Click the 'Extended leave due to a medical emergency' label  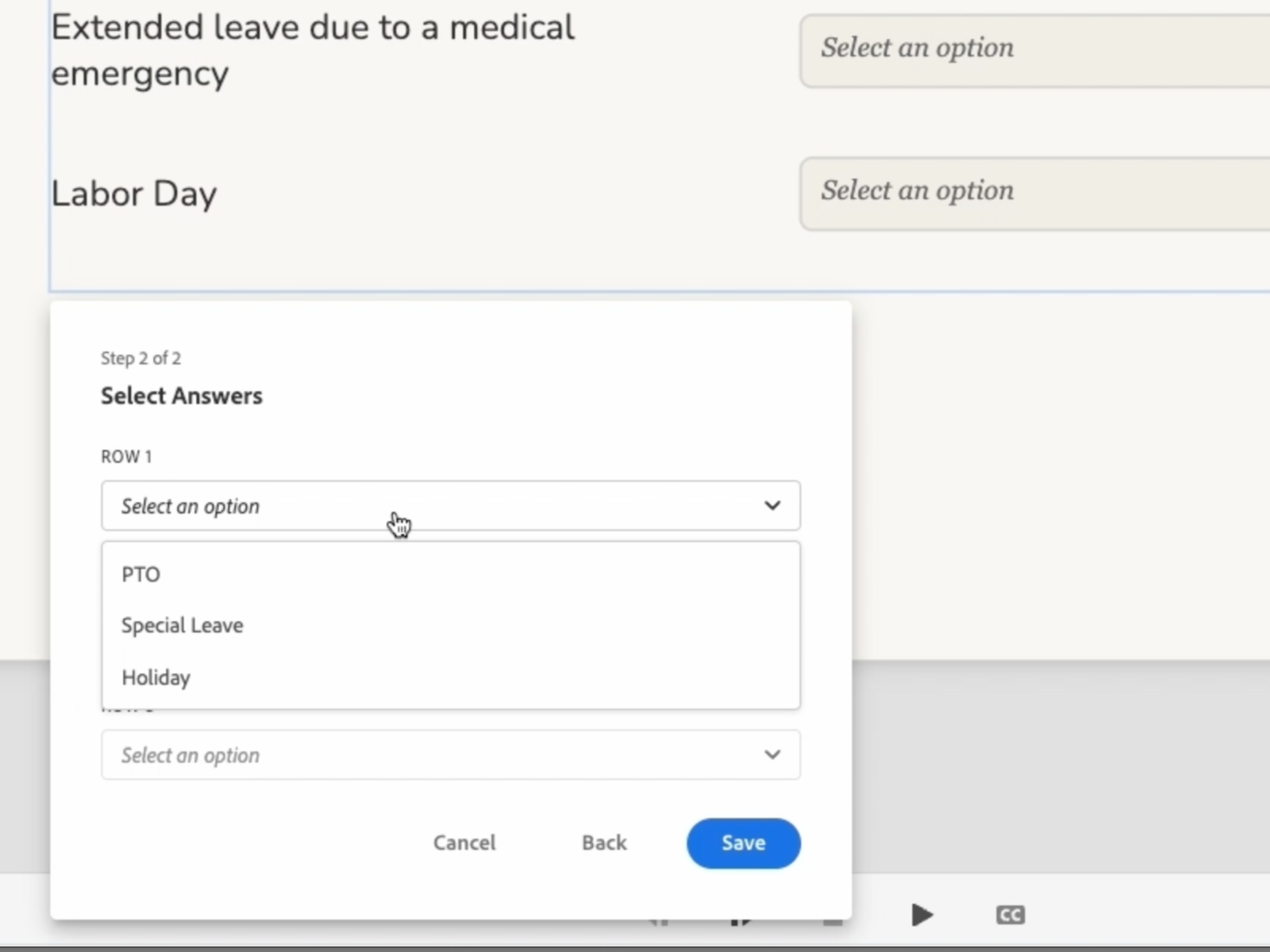coord(313,50)
